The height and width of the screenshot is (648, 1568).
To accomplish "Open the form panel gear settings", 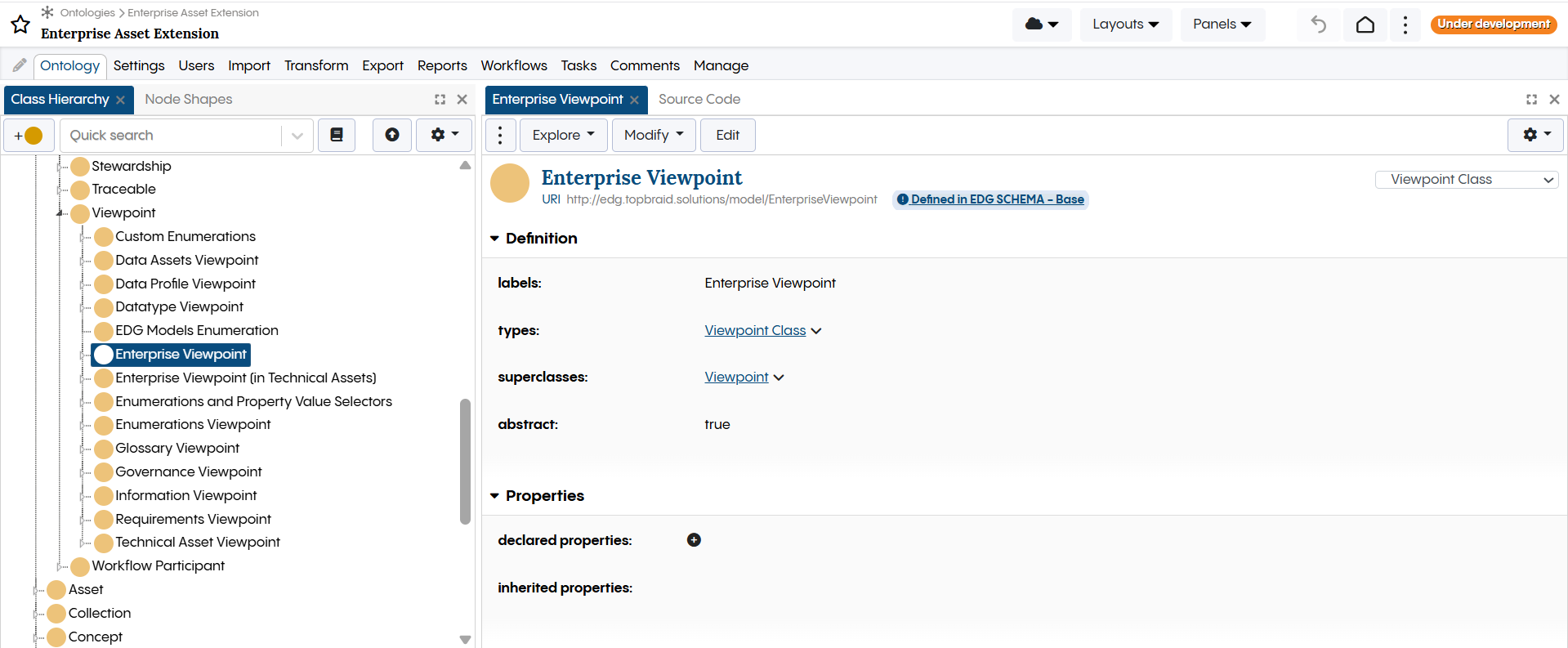I will click(x=1535, y=136).
